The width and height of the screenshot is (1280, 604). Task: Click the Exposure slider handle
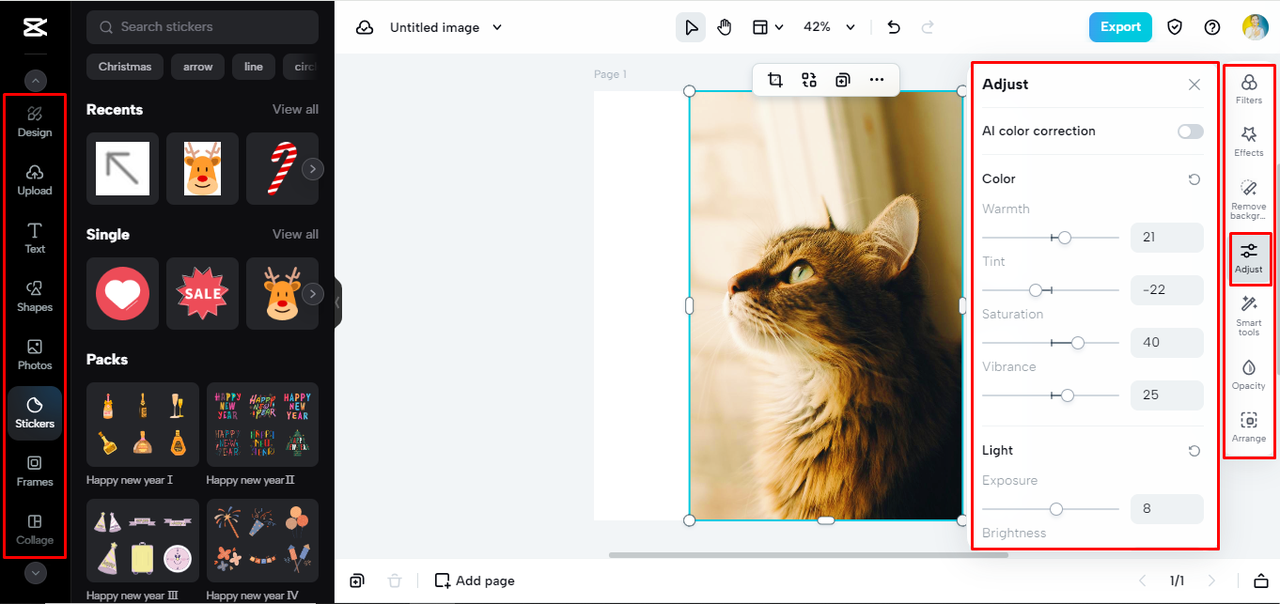tap(1056, 509)
